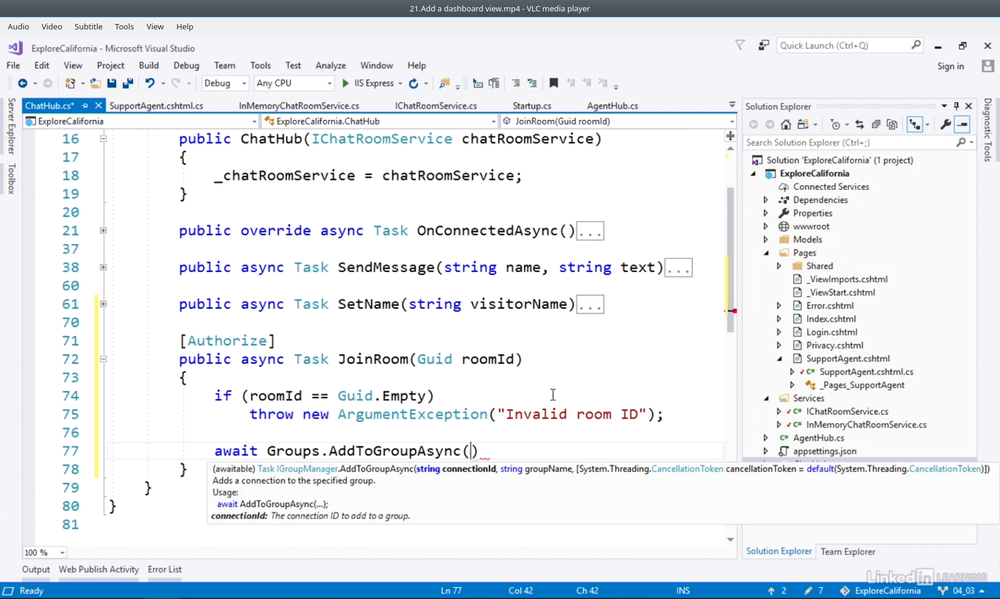The height and width of the screenshot is (599, 1000).
Task: Click the 04_03 branch in status bar
Action: [963, 591]
